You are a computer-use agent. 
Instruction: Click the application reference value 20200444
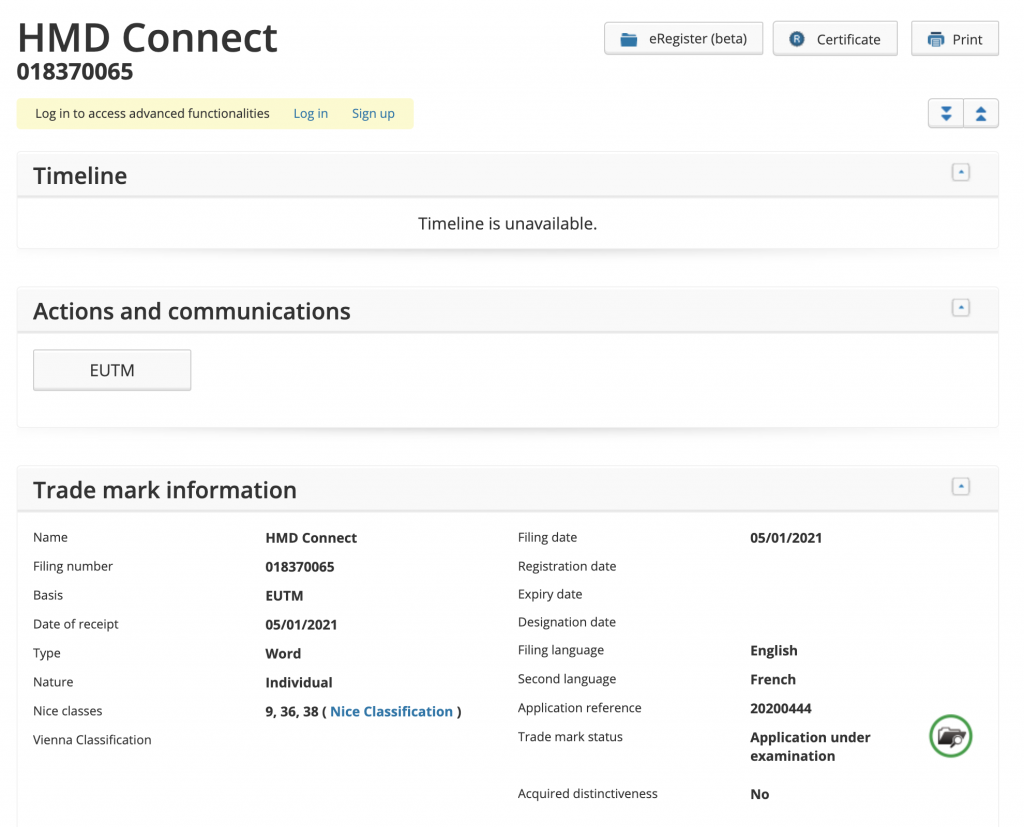click(780, 708)
